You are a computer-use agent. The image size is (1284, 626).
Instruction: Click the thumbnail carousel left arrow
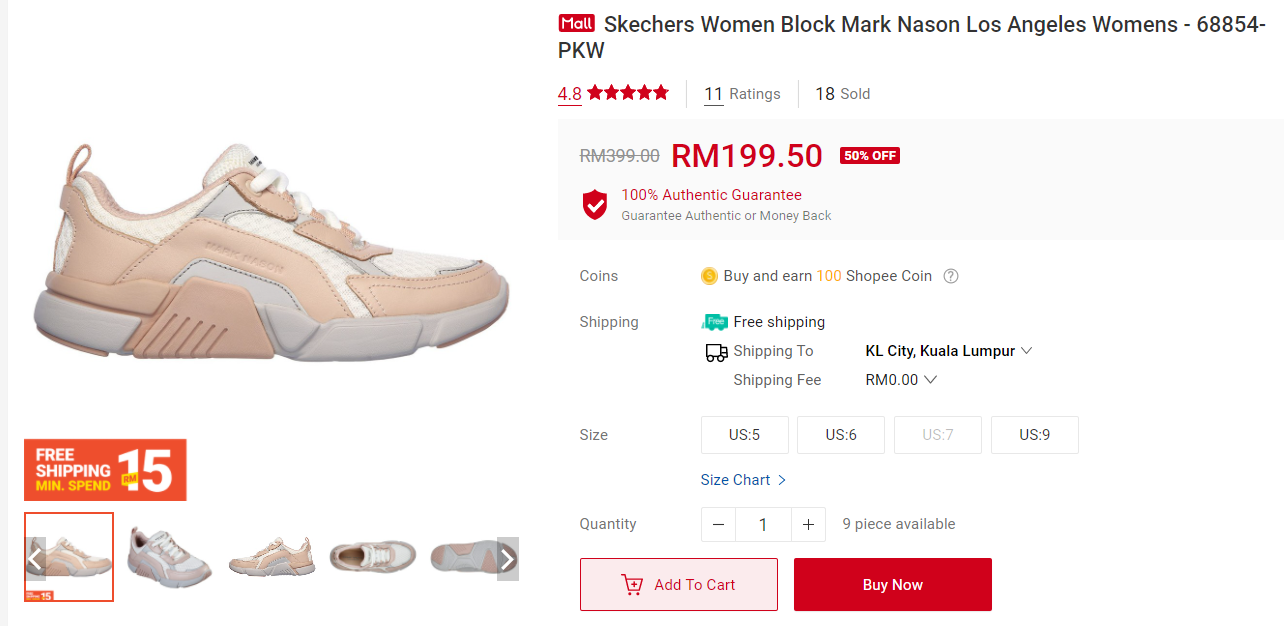(x=36, y=558)
